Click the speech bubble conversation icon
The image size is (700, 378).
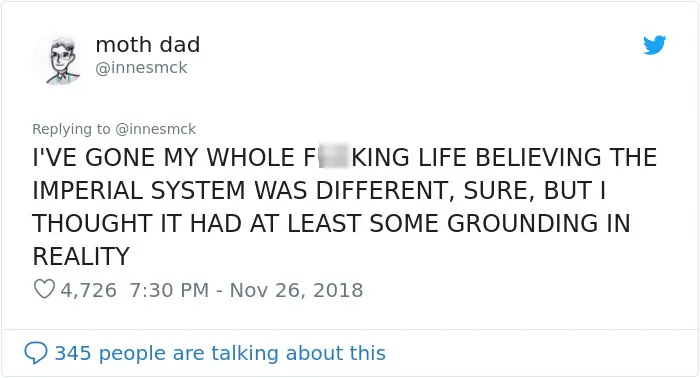pyautogui.click(x=36, y=353)
